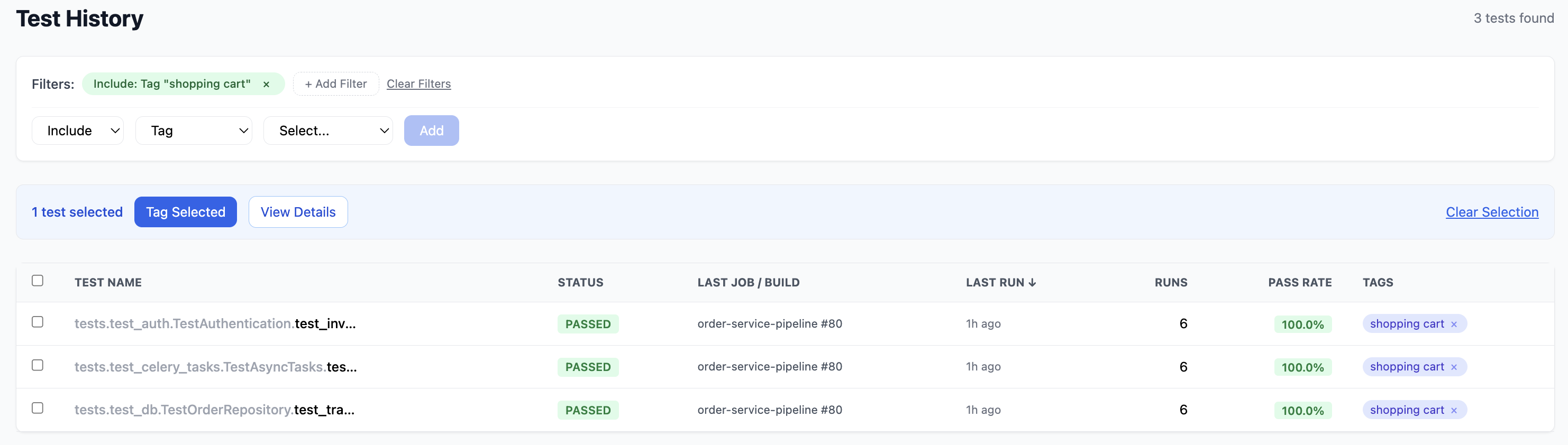Open the Include filter mode dropdown

[x=78, y=131]
